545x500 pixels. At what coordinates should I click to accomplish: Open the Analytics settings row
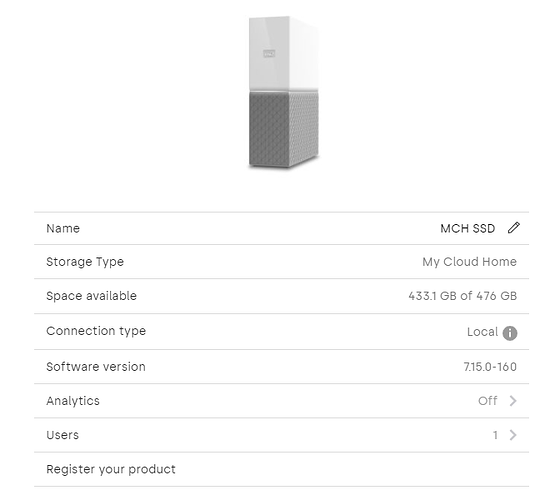click(282, 401)
